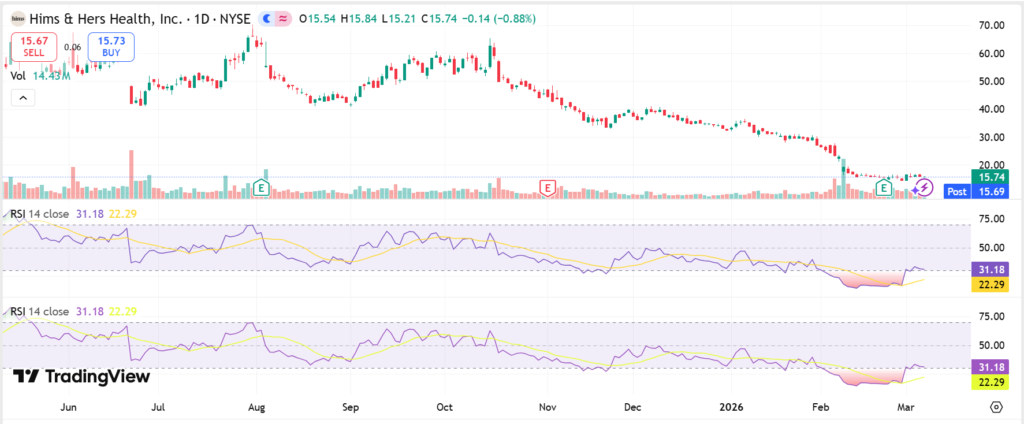Click the 15.73 BUY button

coord(111,47)
